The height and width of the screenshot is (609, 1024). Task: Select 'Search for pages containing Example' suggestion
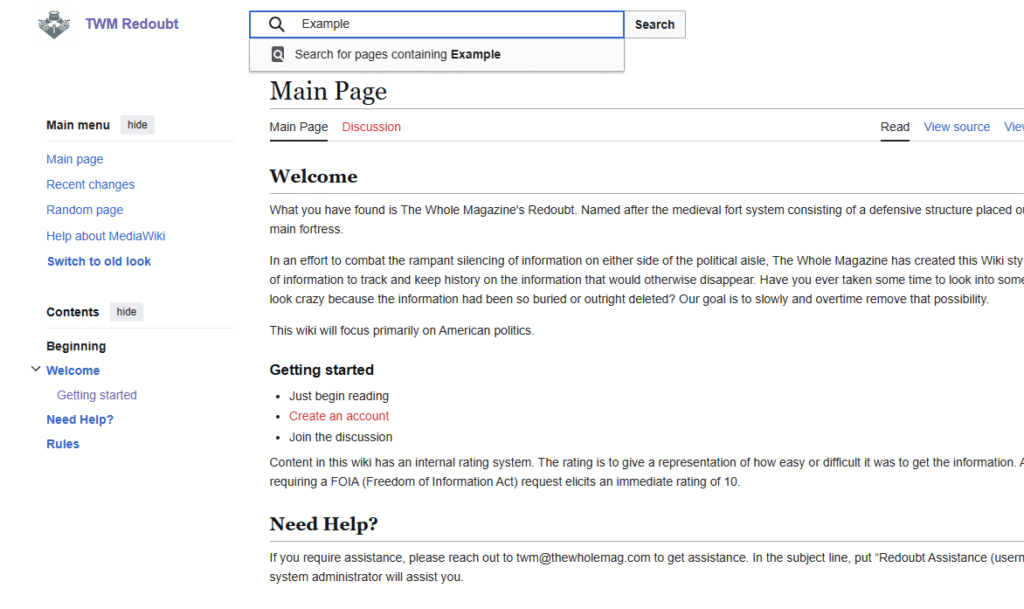coord(397,55)
